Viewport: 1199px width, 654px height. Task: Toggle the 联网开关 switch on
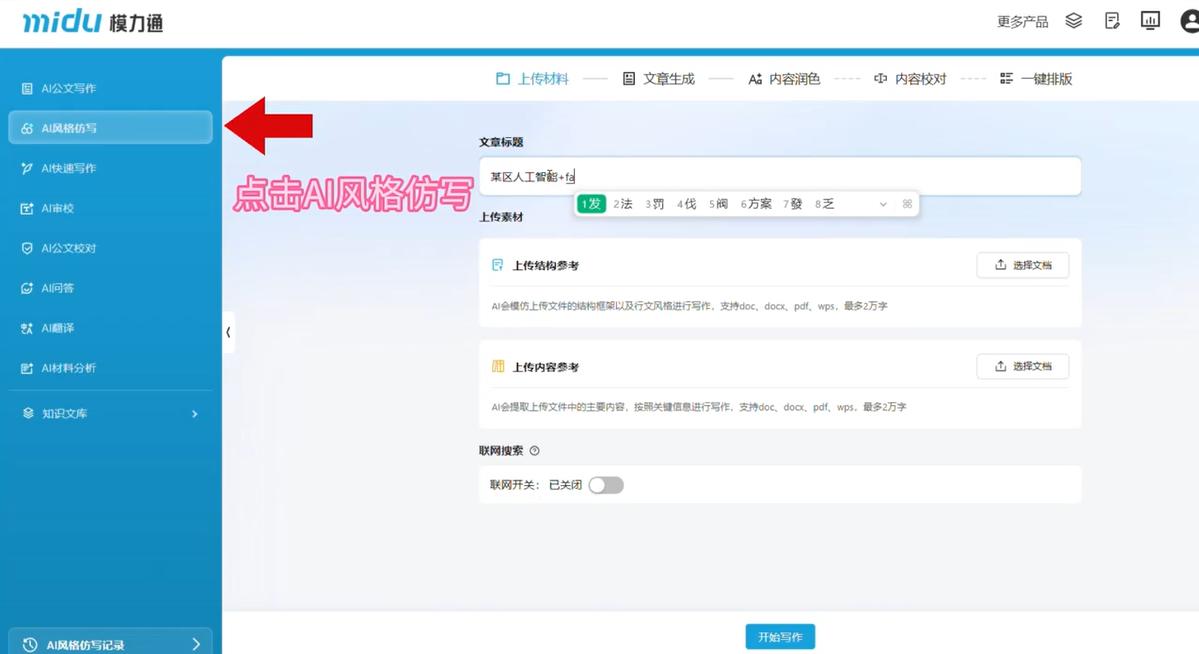coord(606,485)
